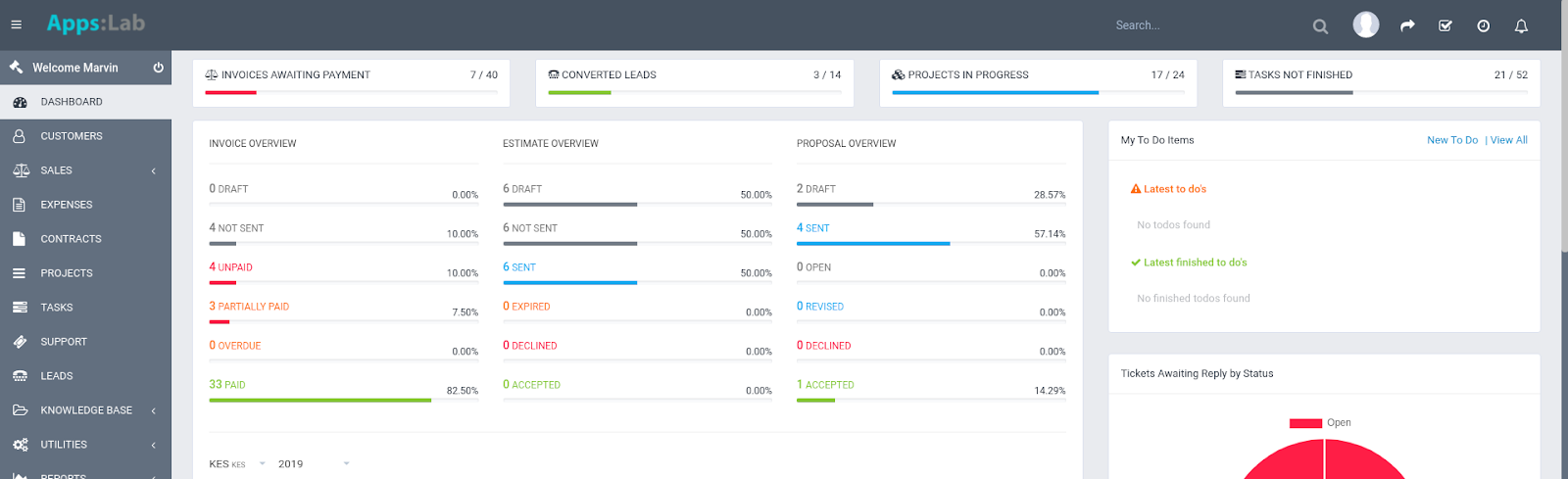The image size is (1568, 479).
Task: Expand the Sales submenu arrow
Action: tap(154, 171)
